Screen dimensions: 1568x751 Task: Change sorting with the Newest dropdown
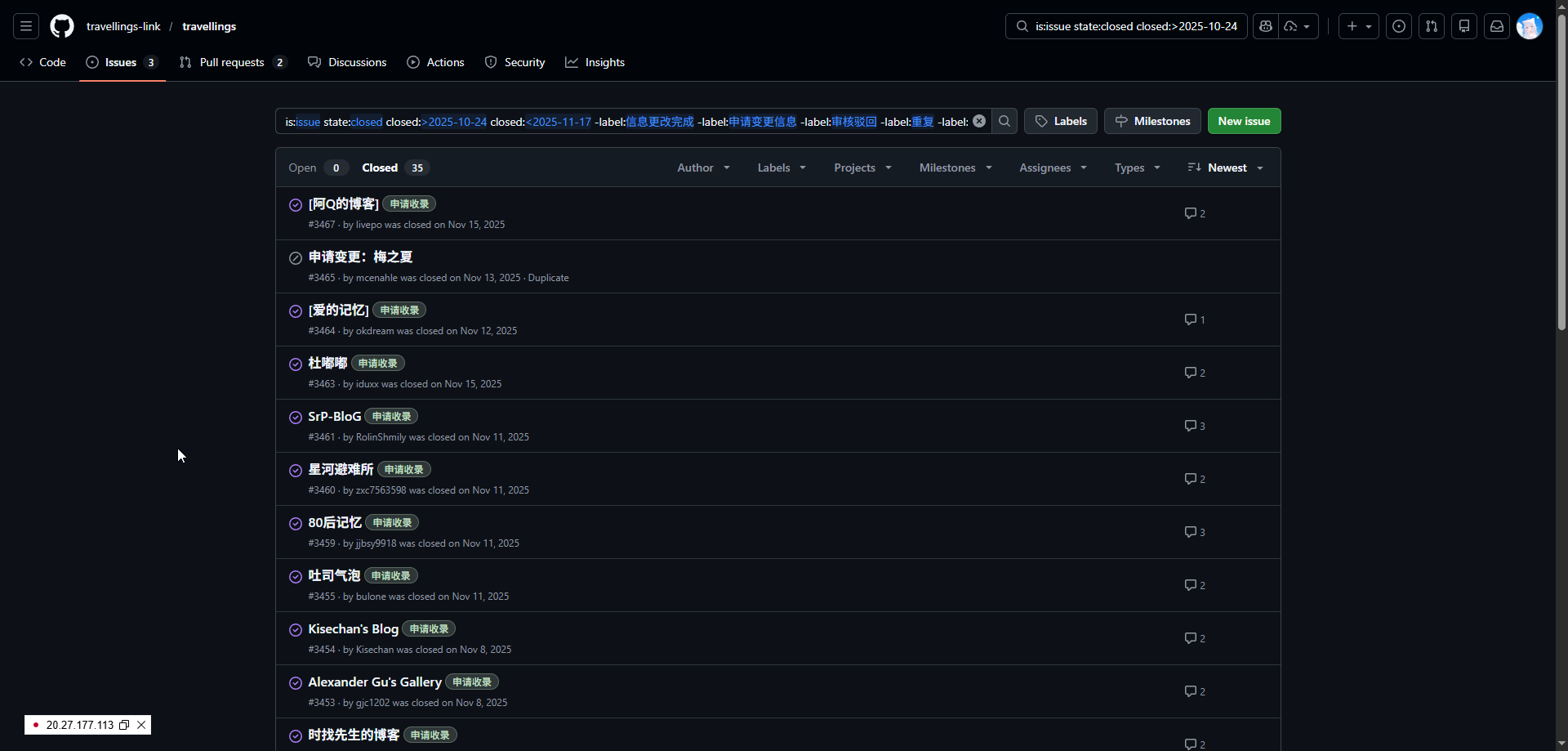pyautogui.click(x=1225, y=168)
